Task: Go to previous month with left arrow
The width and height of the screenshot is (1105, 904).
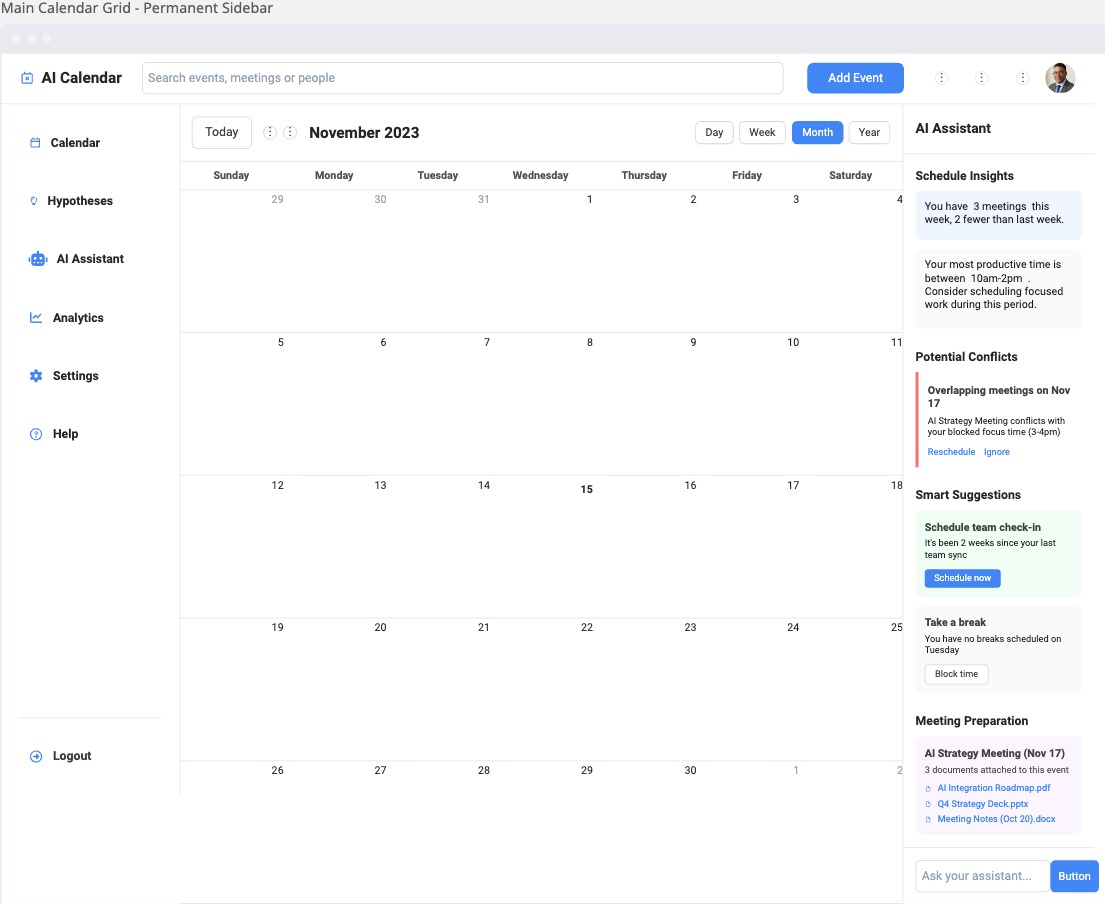Action: (x=268, y=131)
